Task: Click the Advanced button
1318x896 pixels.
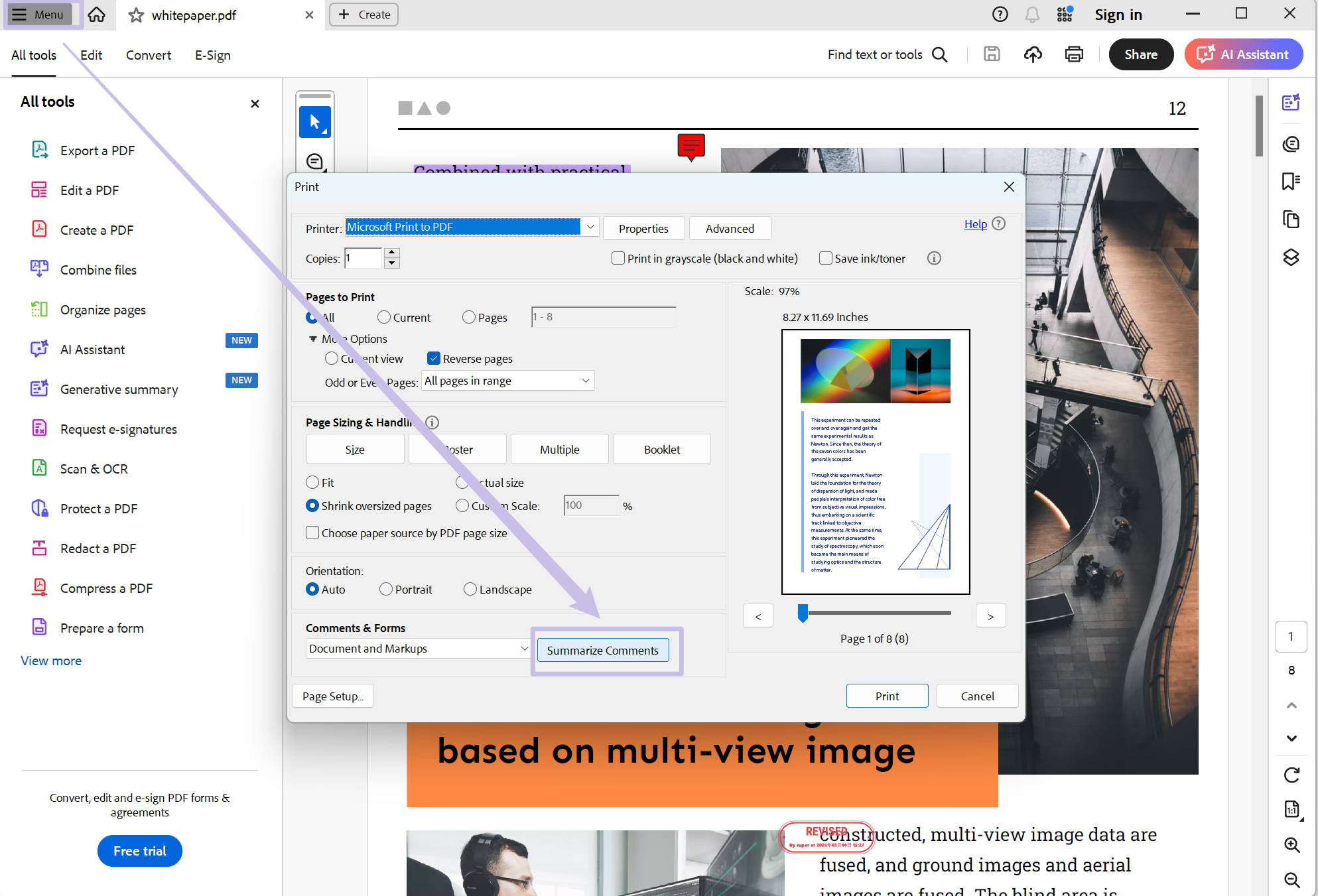Action: 730,228
